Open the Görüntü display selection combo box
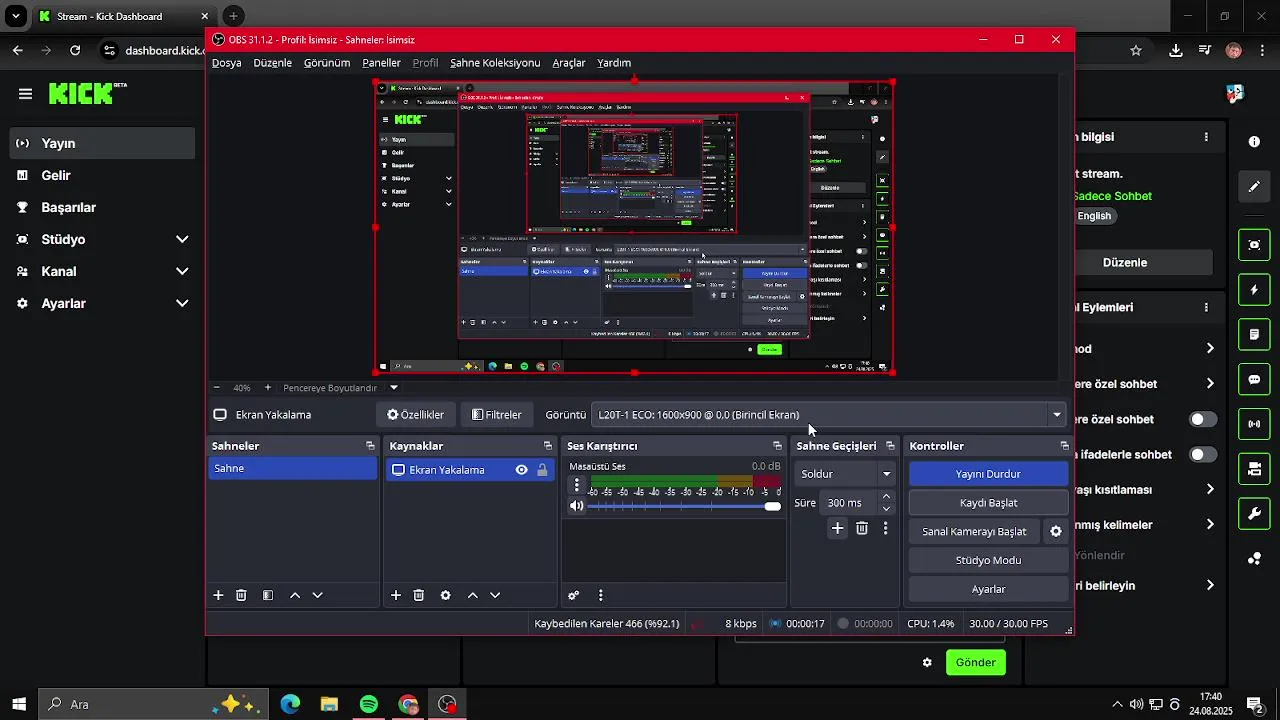This screenshot has width=1280, height=720. [828, 415]
